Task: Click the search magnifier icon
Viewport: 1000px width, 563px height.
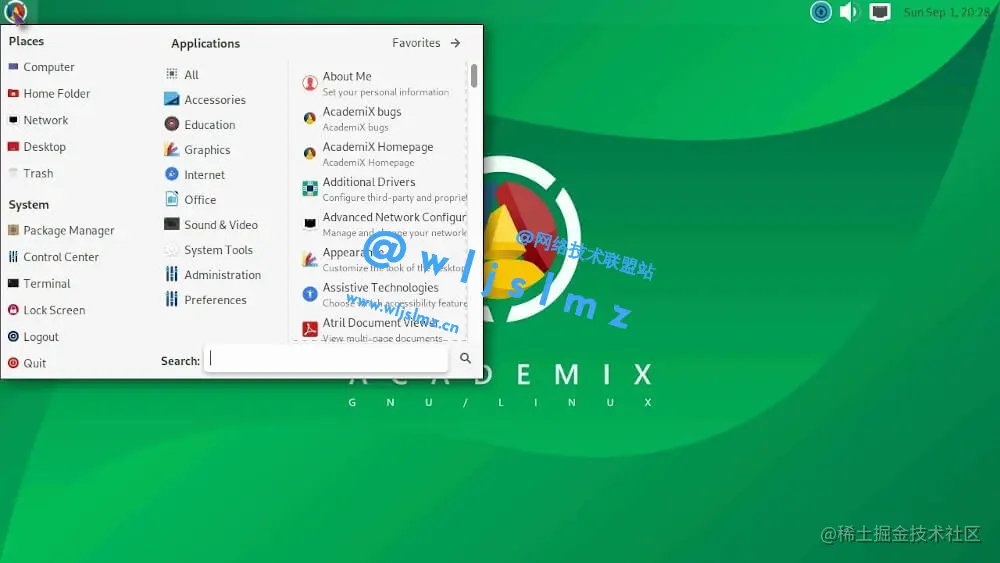Action: [466, 358]
